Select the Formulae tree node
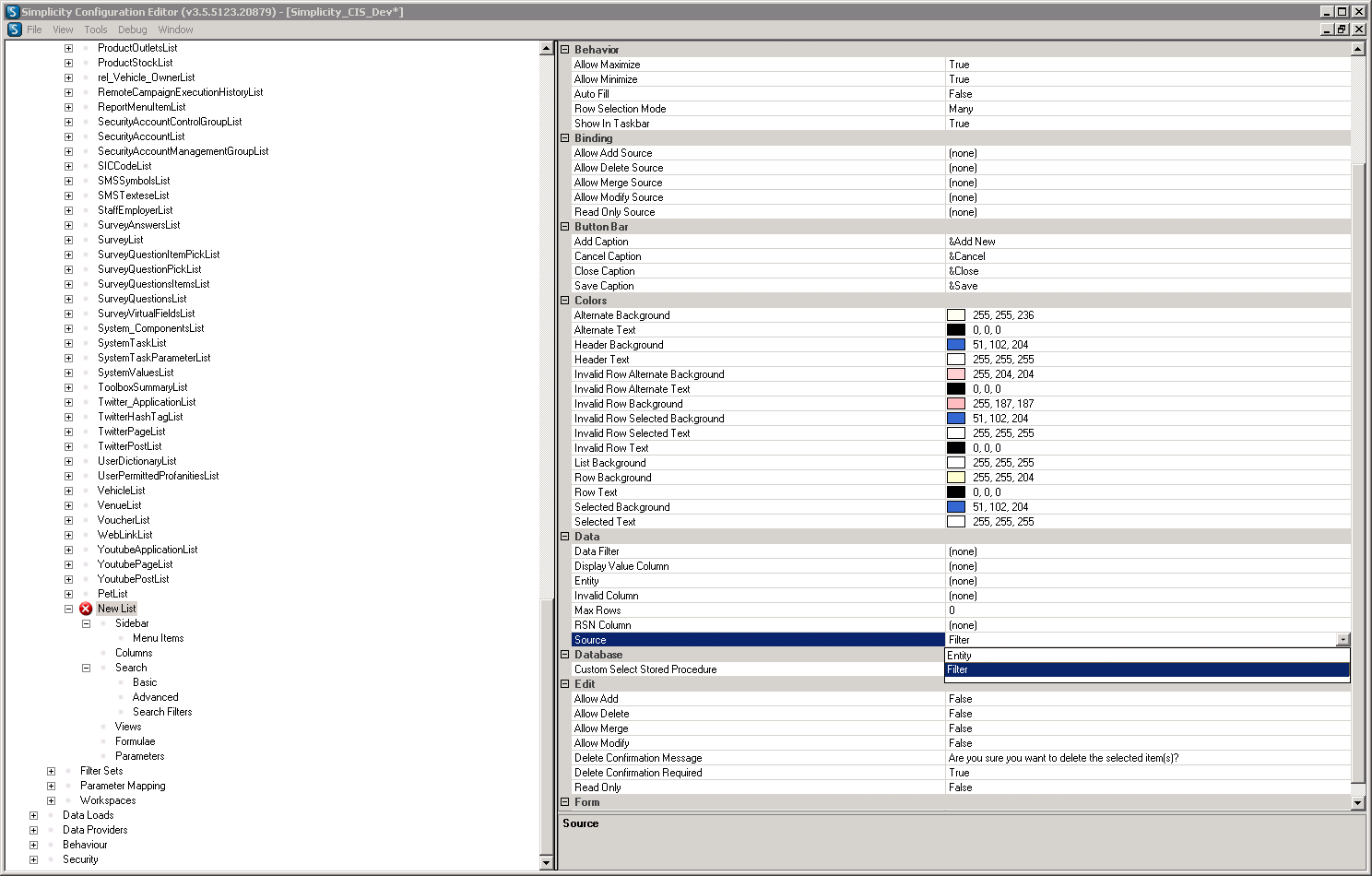 (135, 741)
